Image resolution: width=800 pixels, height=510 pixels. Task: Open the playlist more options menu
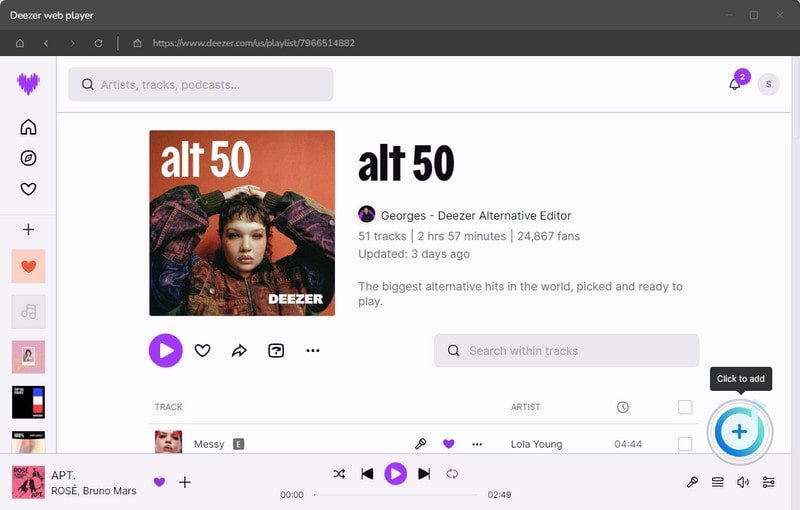tap(313, 350)
